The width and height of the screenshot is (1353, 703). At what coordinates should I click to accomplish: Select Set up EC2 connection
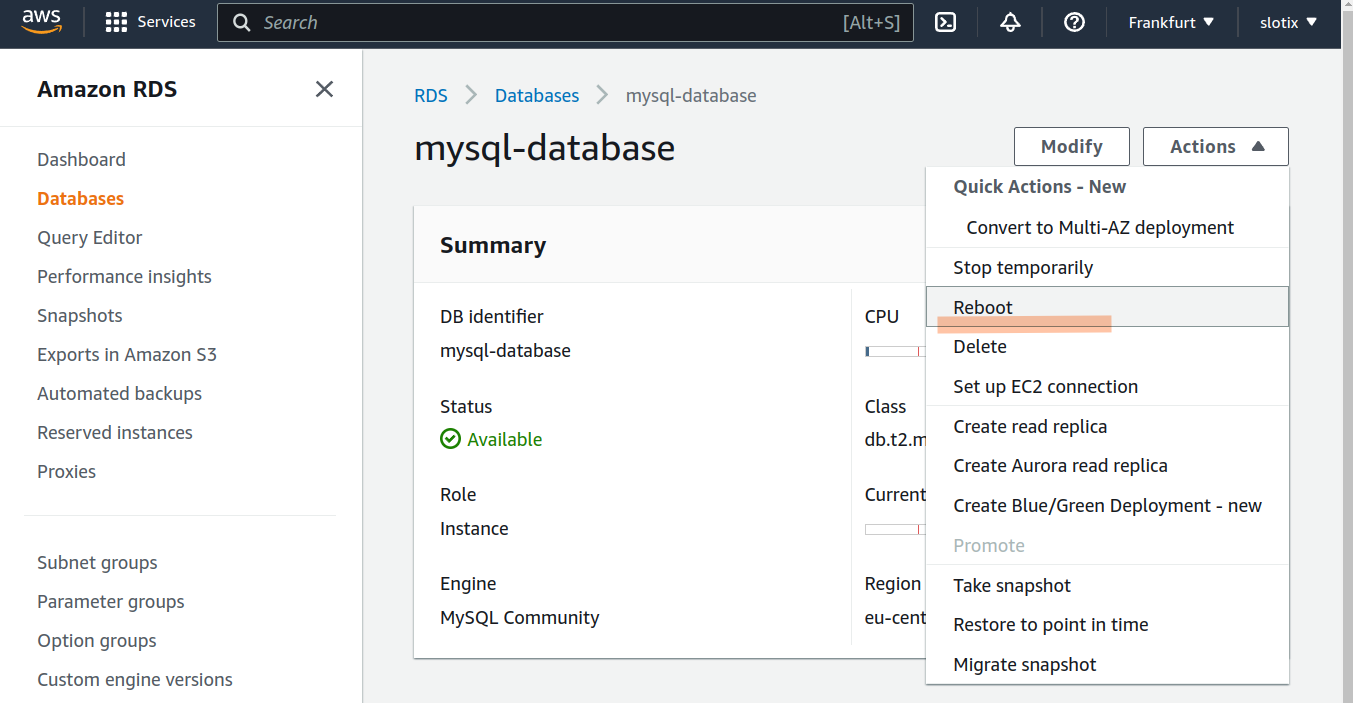1107,386
